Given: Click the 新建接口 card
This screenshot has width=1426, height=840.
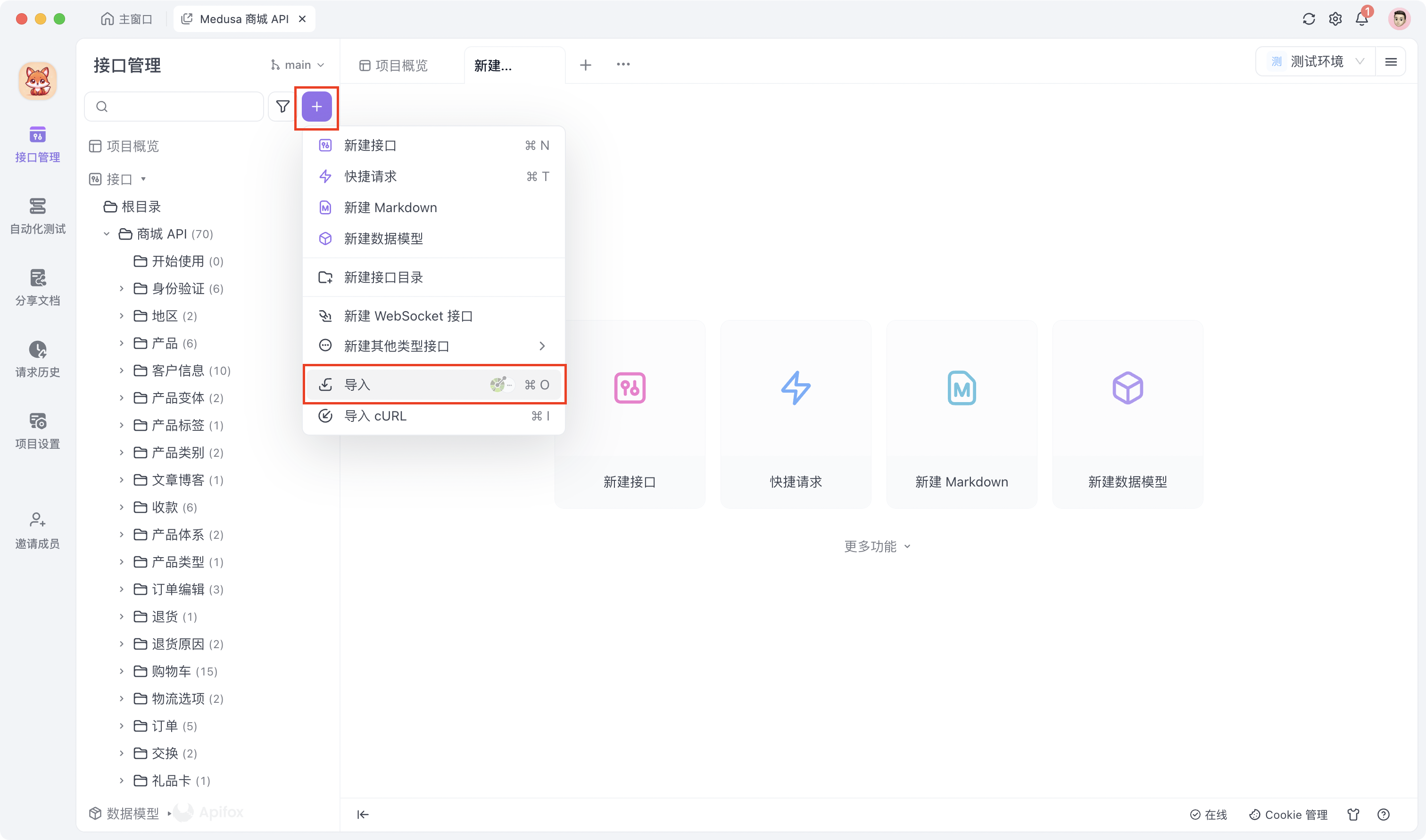Looking at the screenshot, I should 630,414.
